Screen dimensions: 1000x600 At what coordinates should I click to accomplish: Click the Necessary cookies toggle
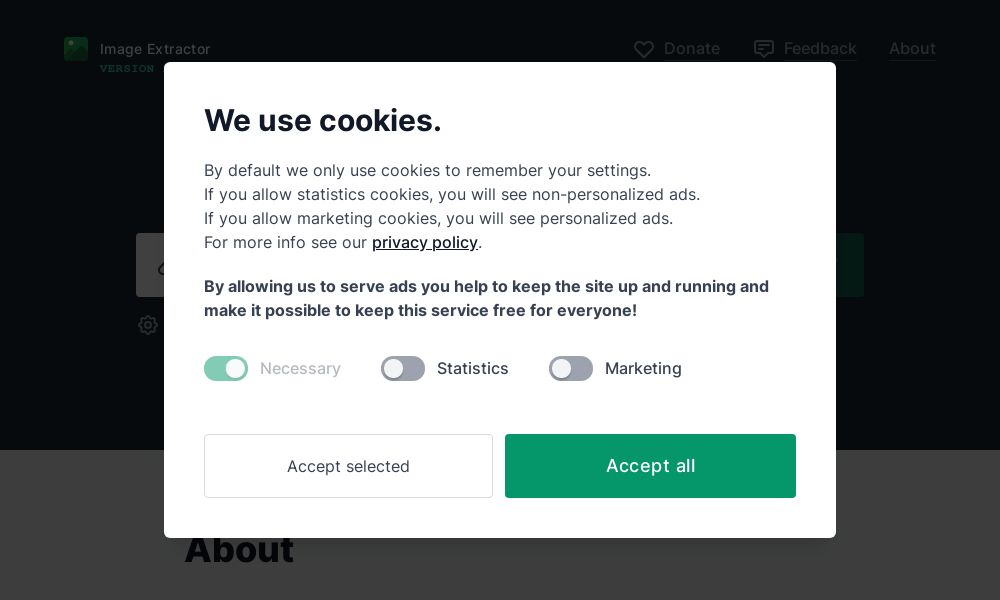click(226, 368)
